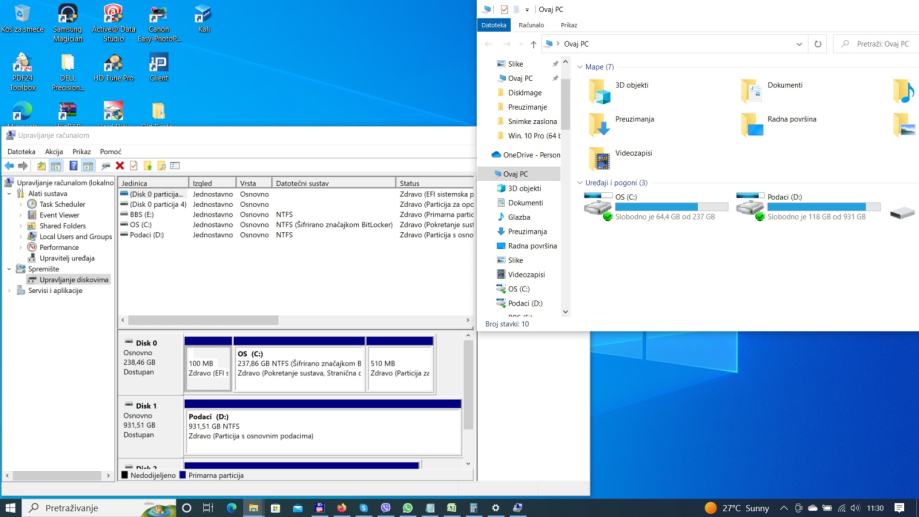Click the red X delete toolbar icon
The width and height of the screenshot is (919, 517).
click(120, 166)
